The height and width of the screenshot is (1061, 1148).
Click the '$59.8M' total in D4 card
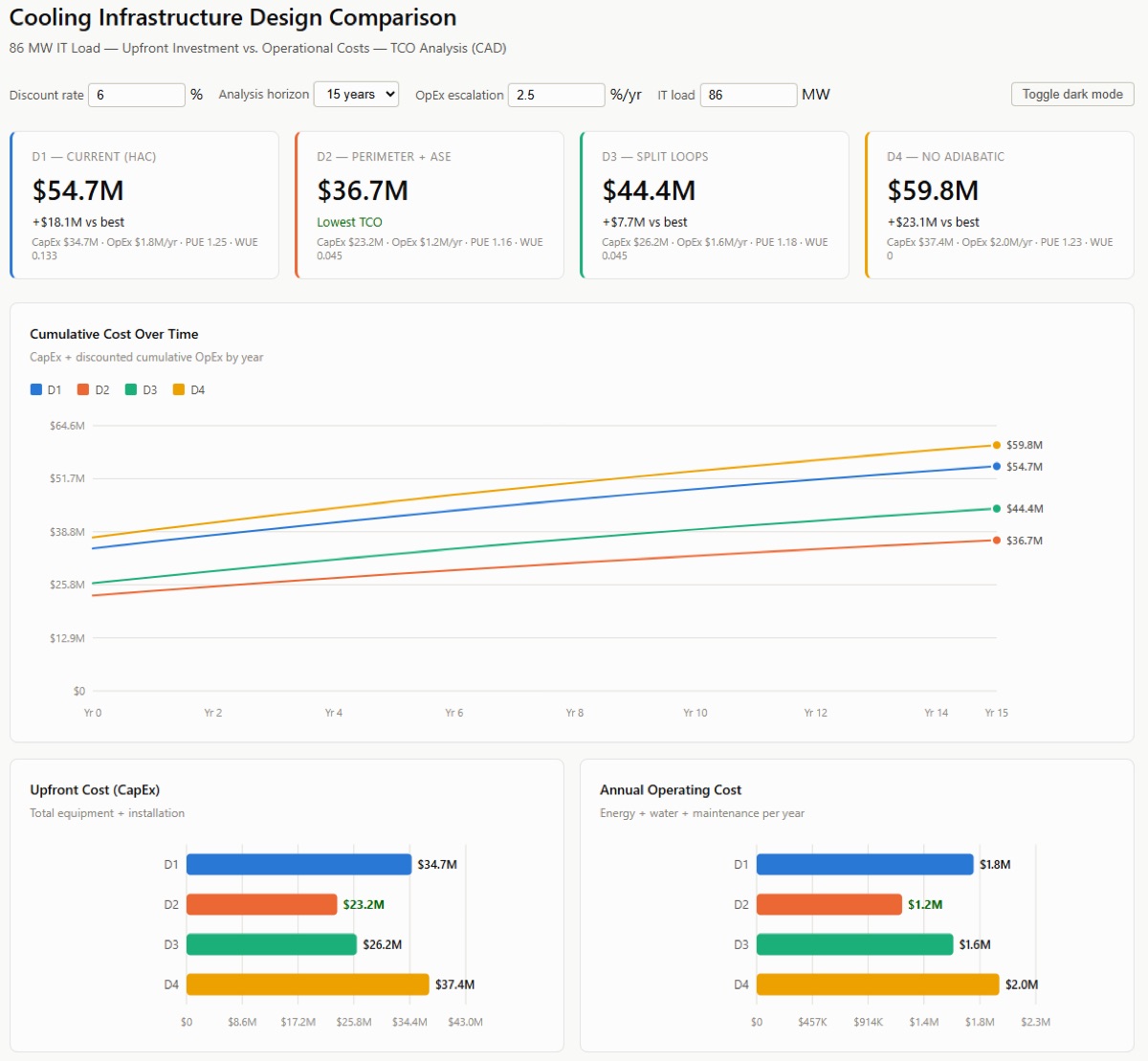pos(933,190)
